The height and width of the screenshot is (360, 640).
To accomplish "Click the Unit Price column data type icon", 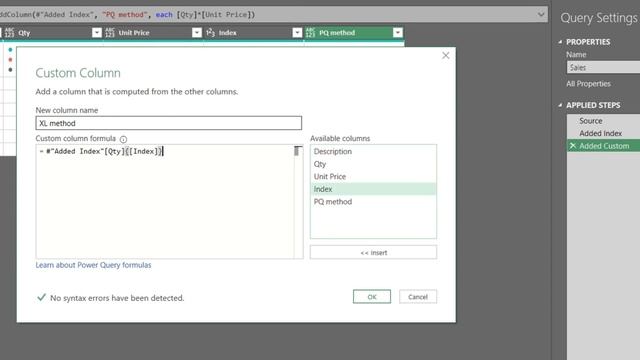I will pos(109,33).
